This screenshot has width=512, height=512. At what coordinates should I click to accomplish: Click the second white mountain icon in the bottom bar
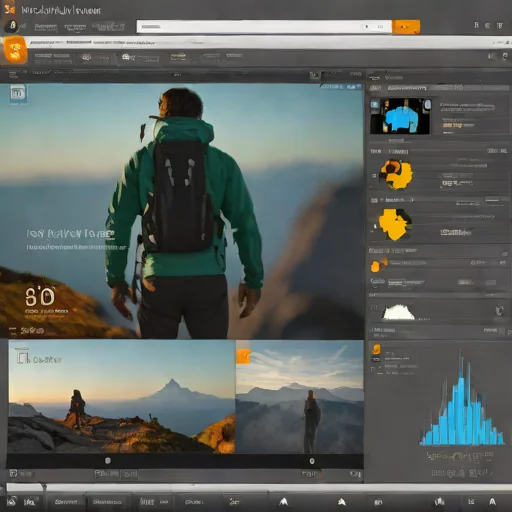[x=342, y=501]
